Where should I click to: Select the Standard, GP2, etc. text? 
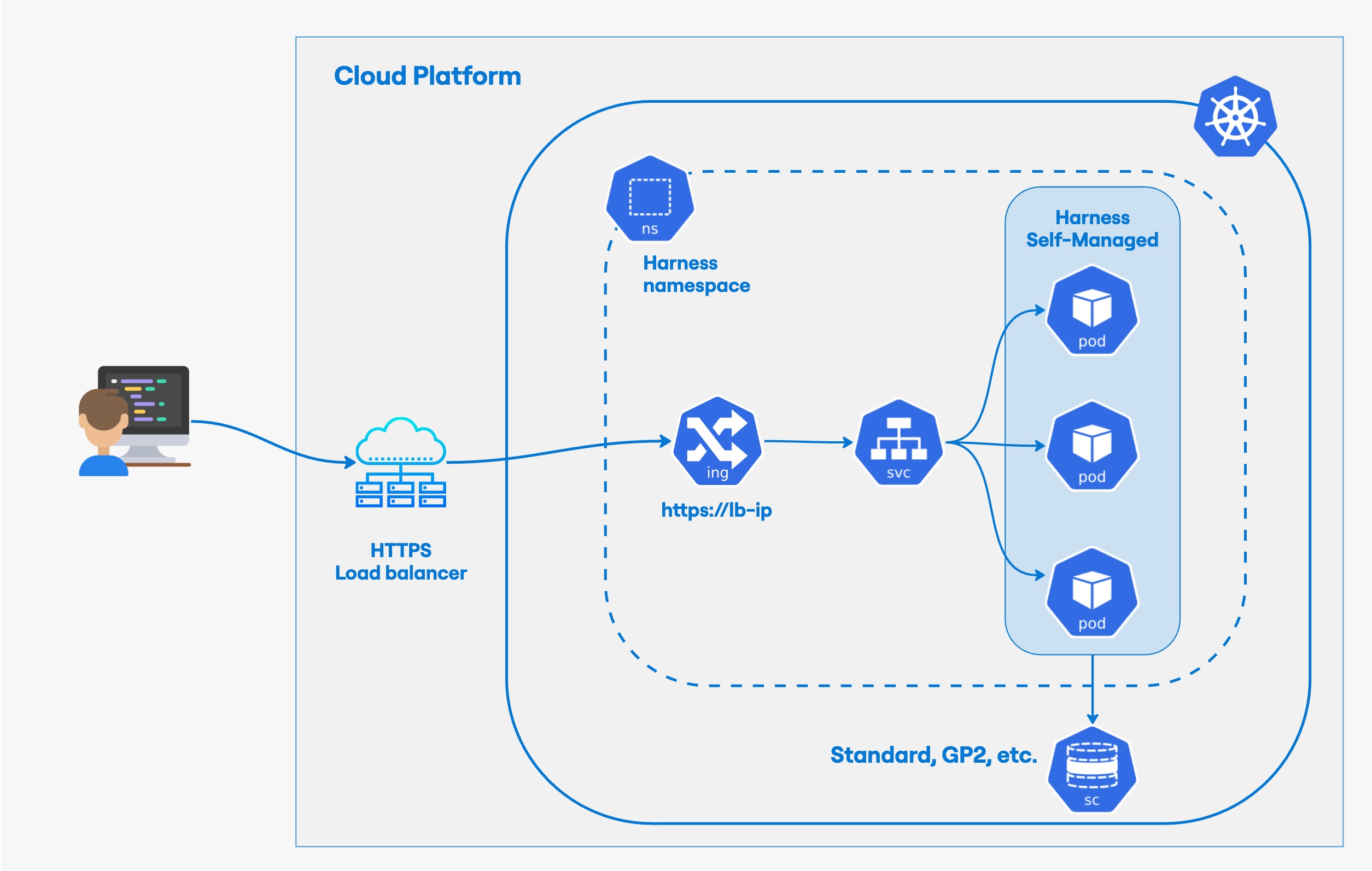pyautogui.click(x=933, y=755)
